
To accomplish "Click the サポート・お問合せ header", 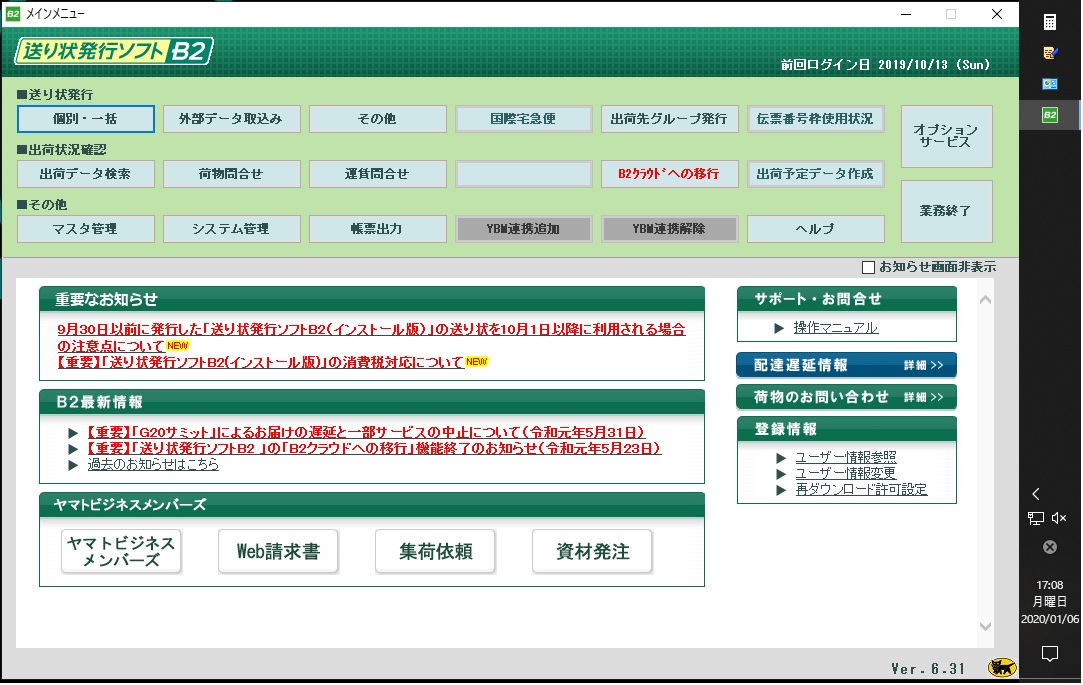I will (847, 299).
